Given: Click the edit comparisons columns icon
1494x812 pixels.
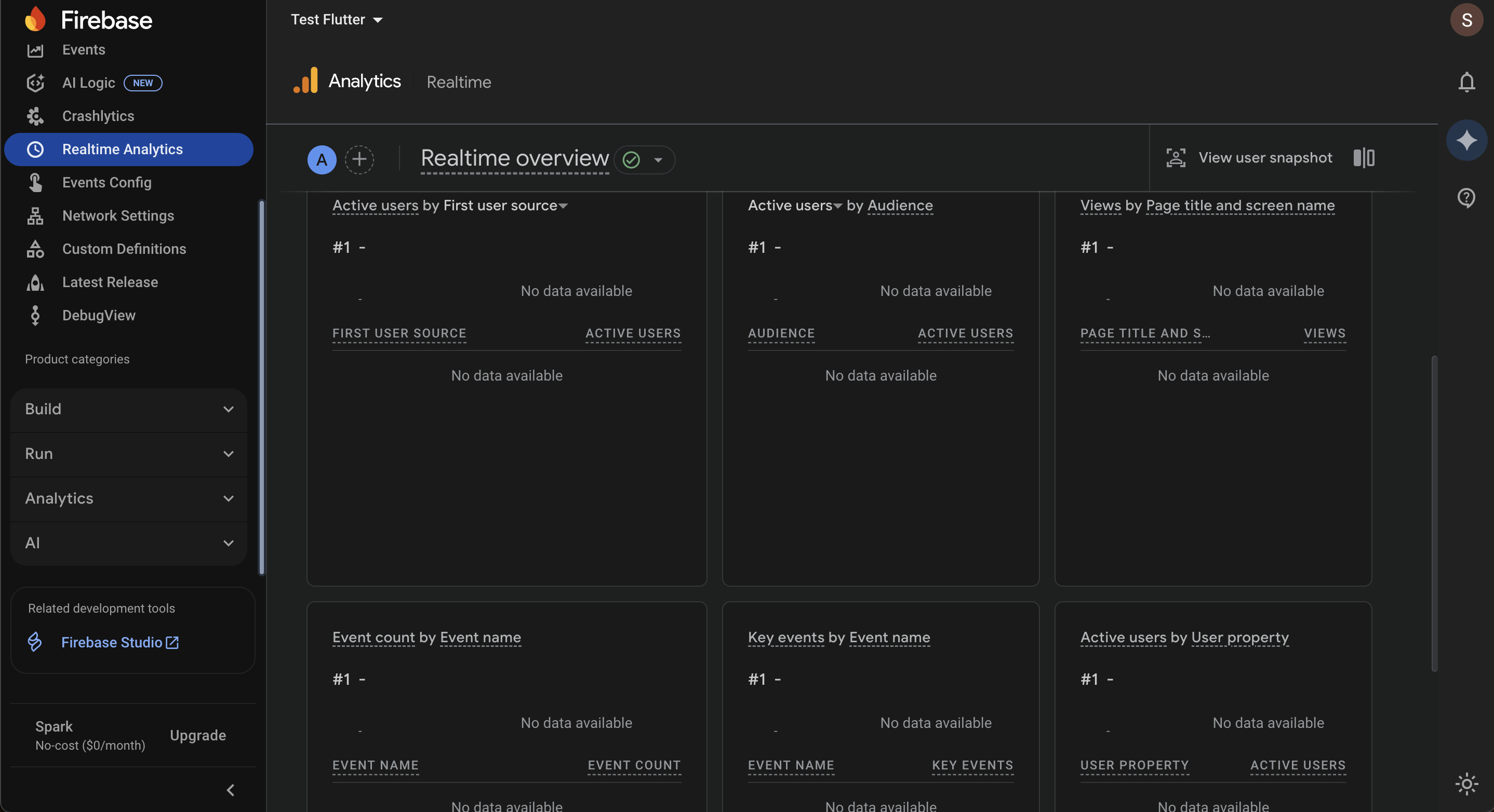Looking at the screenshot, I should 1364,158.
